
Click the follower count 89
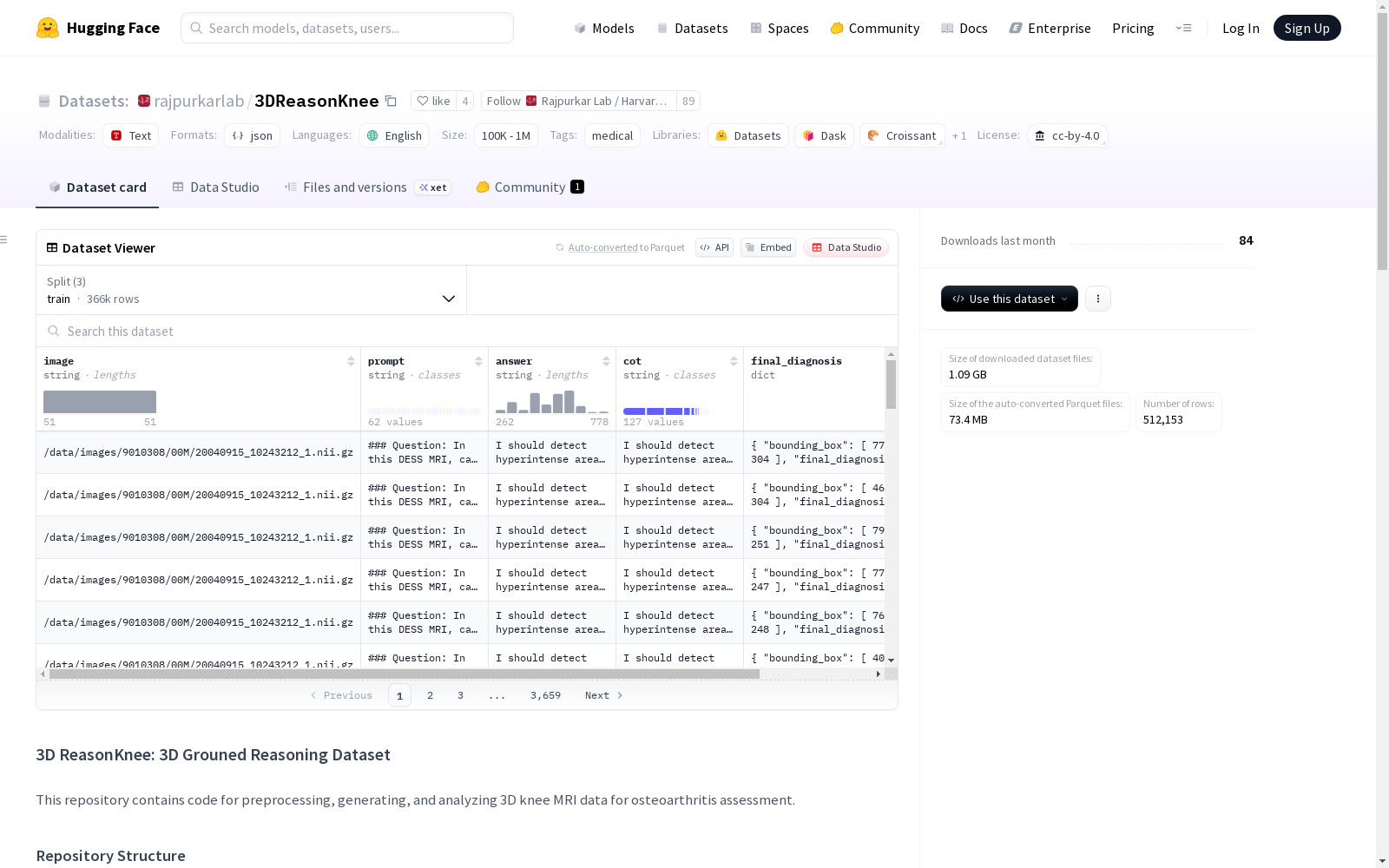point(688,101)
